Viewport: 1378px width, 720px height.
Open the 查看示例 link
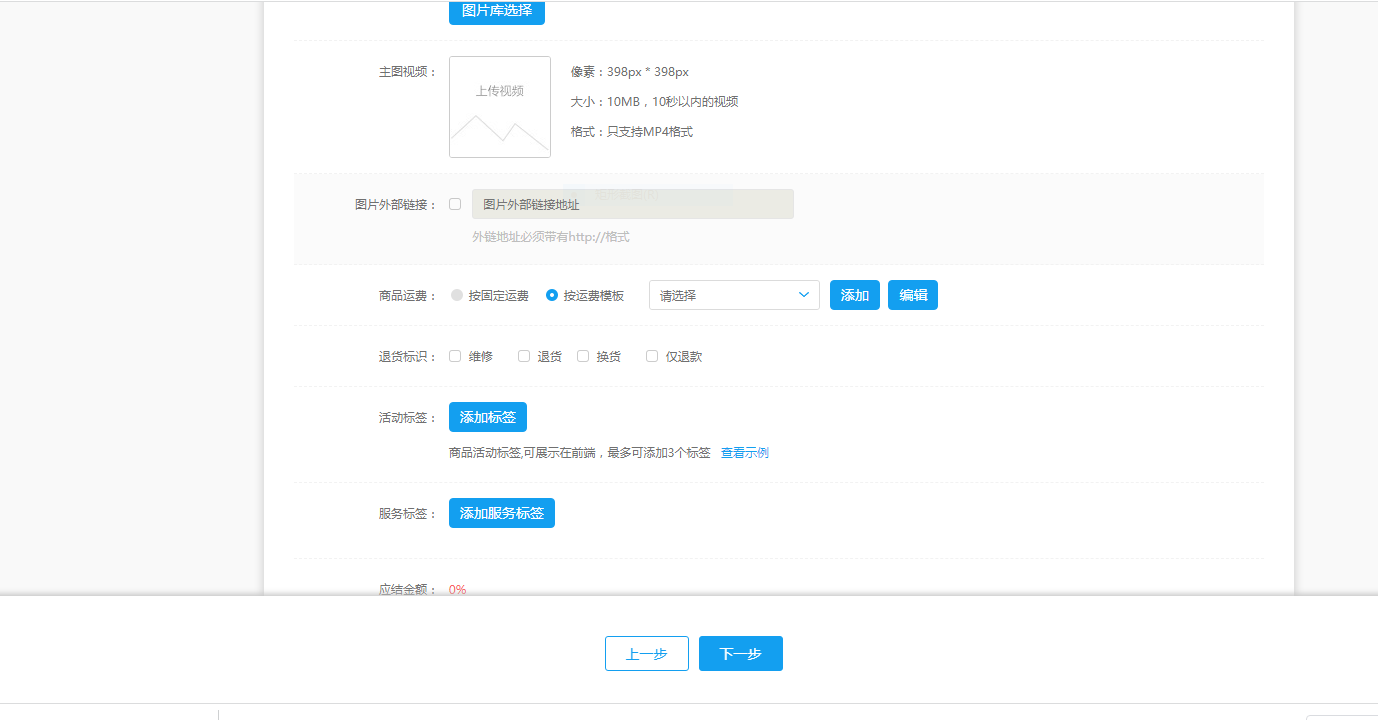pyautogui.click(x=744, y=453)
